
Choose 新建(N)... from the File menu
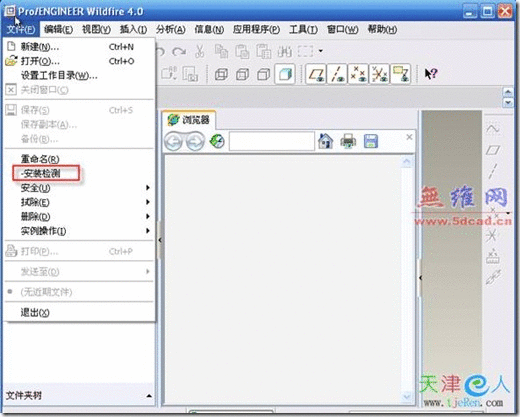[79, 47]
